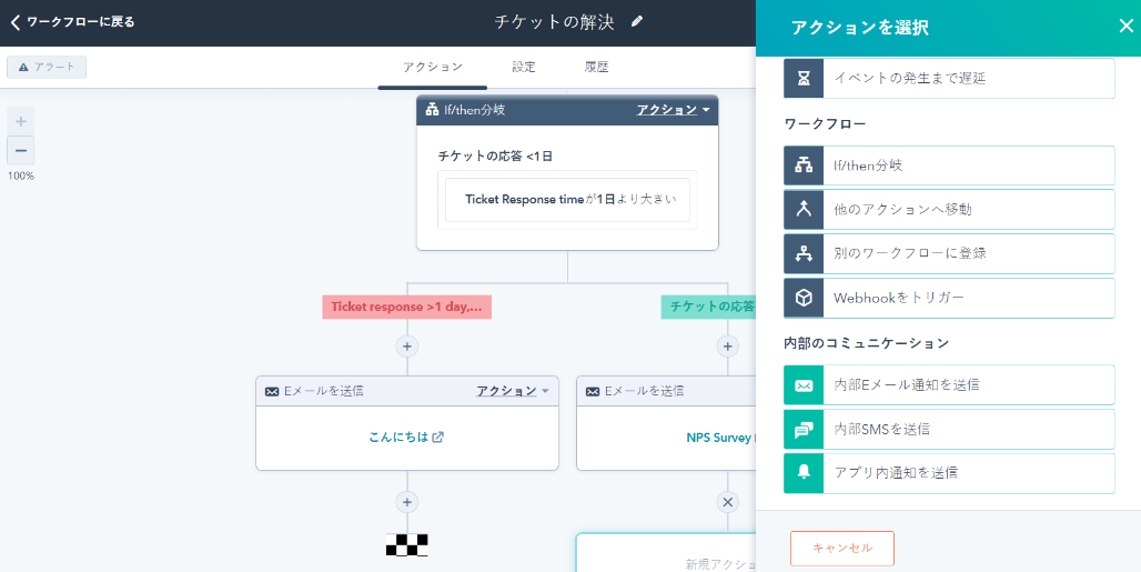The image size is (1141, 572).
Task: Zoom in the canvas with plus button
Action: tap(21, 121)
